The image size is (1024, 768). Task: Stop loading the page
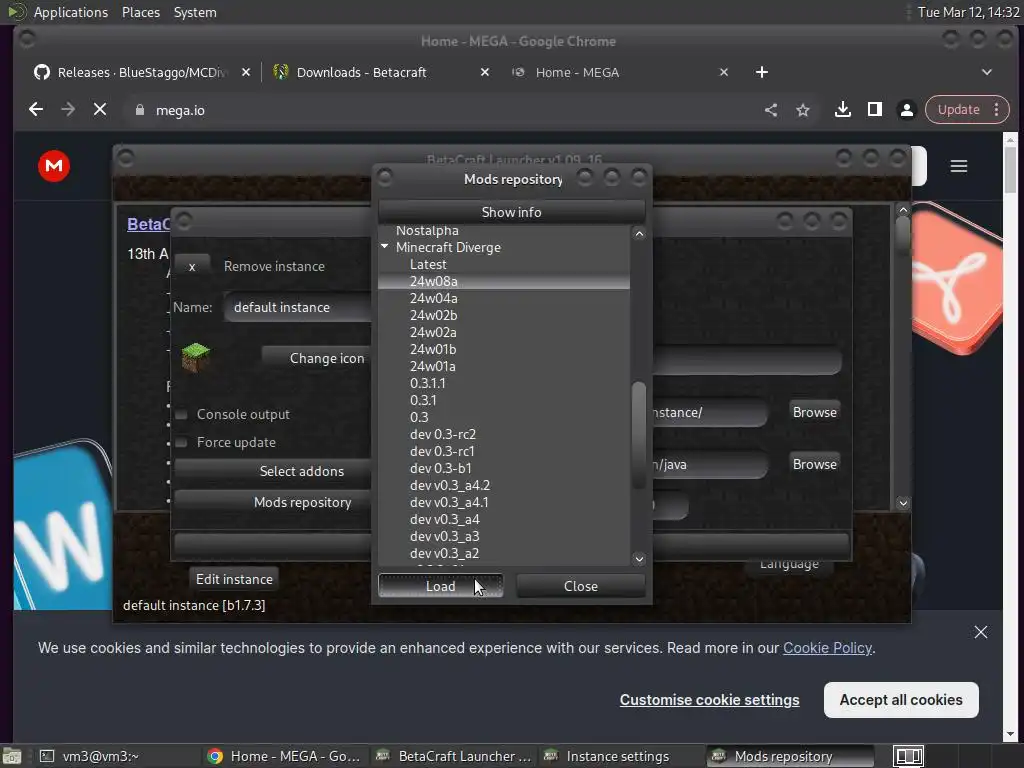coord(100,110)
